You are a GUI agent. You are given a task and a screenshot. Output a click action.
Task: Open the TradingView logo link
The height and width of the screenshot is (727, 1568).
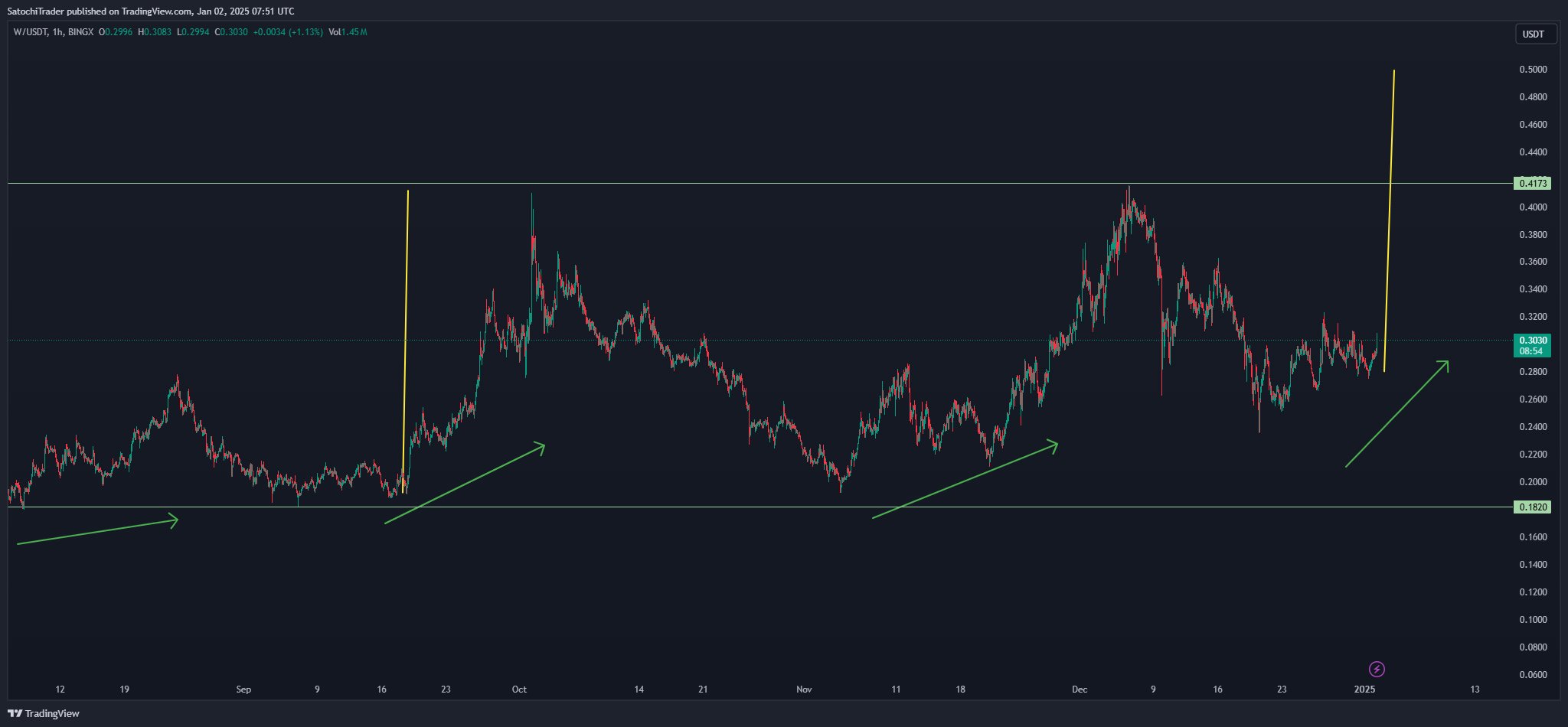(x=44, y=713)
